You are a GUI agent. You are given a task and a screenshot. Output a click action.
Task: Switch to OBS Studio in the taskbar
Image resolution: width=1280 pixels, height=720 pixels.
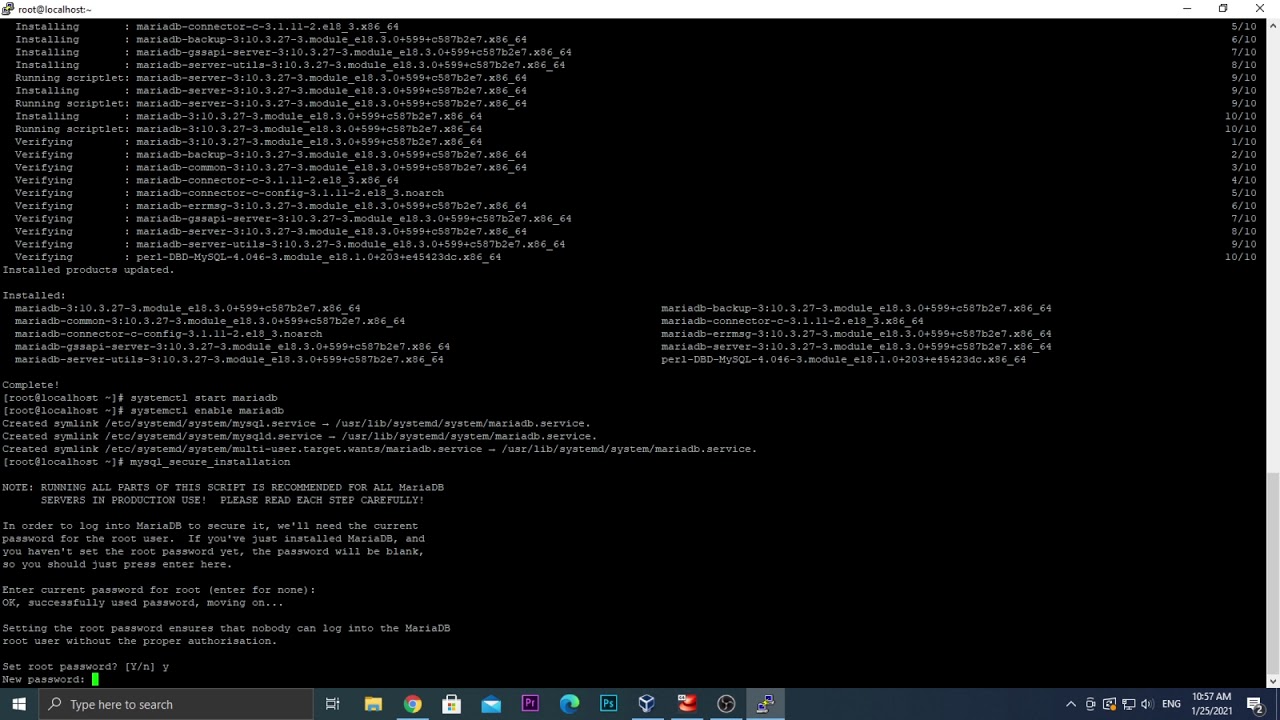[x=726, y=704]
